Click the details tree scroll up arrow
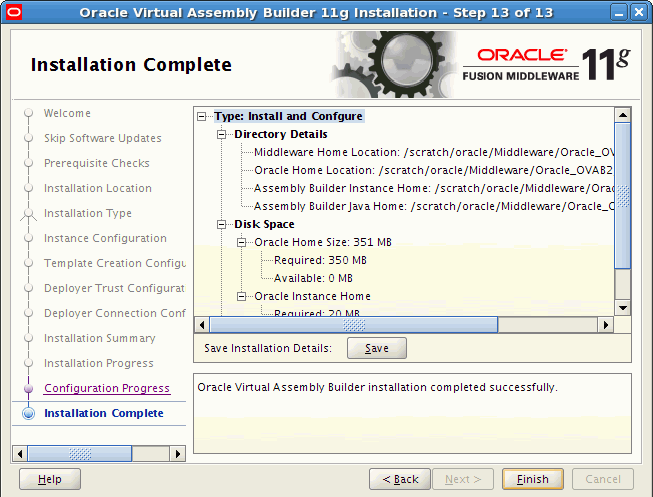The image size is (653, 497). (x=623, y=115)
